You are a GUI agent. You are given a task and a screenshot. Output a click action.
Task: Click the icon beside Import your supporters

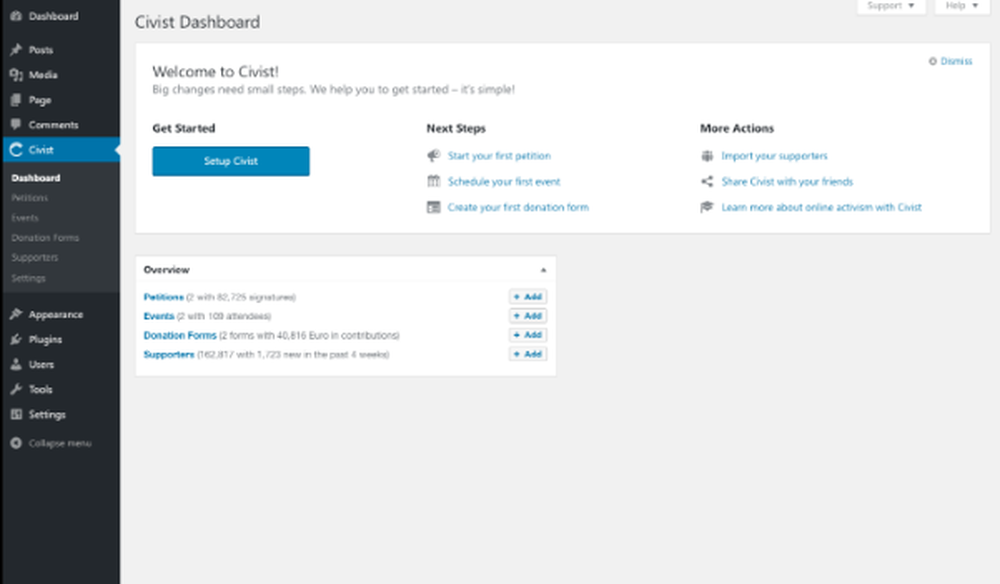pos(707,156)
